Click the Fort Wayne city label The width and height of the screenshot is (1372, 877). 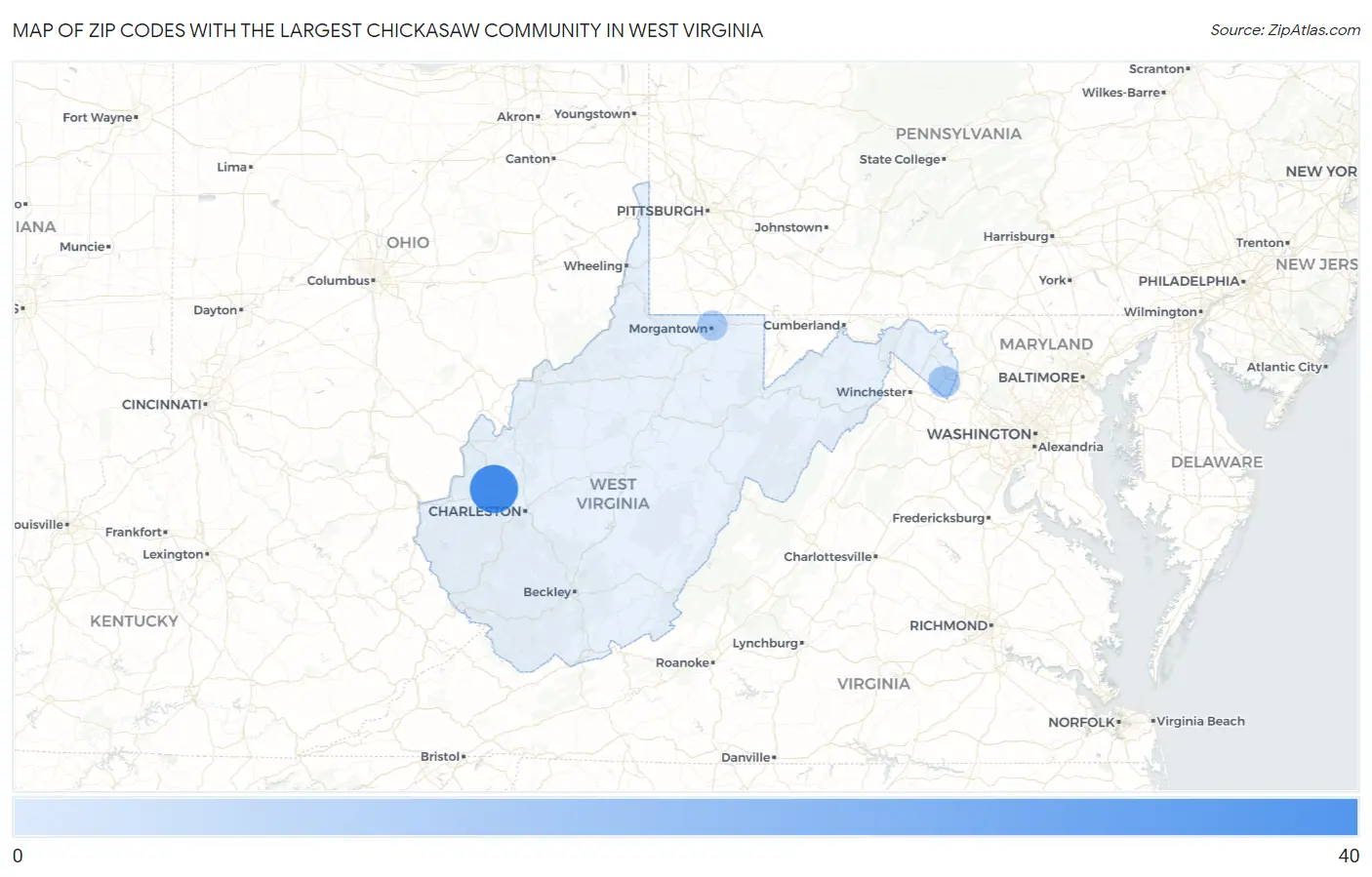(98, 117)
